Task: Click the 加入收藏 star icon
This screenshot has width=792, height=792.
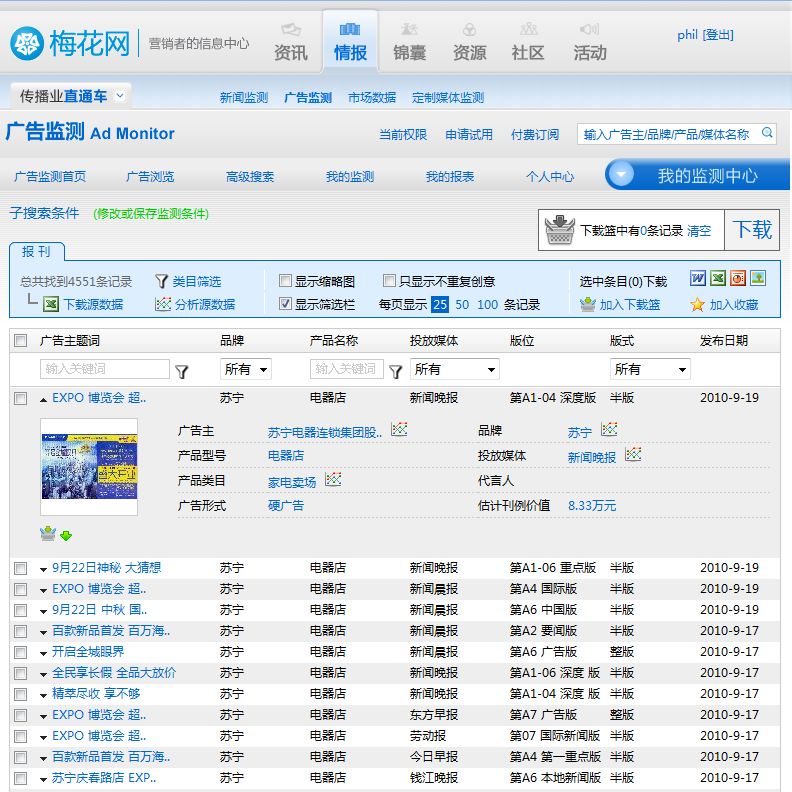Action: click(698, 304)
